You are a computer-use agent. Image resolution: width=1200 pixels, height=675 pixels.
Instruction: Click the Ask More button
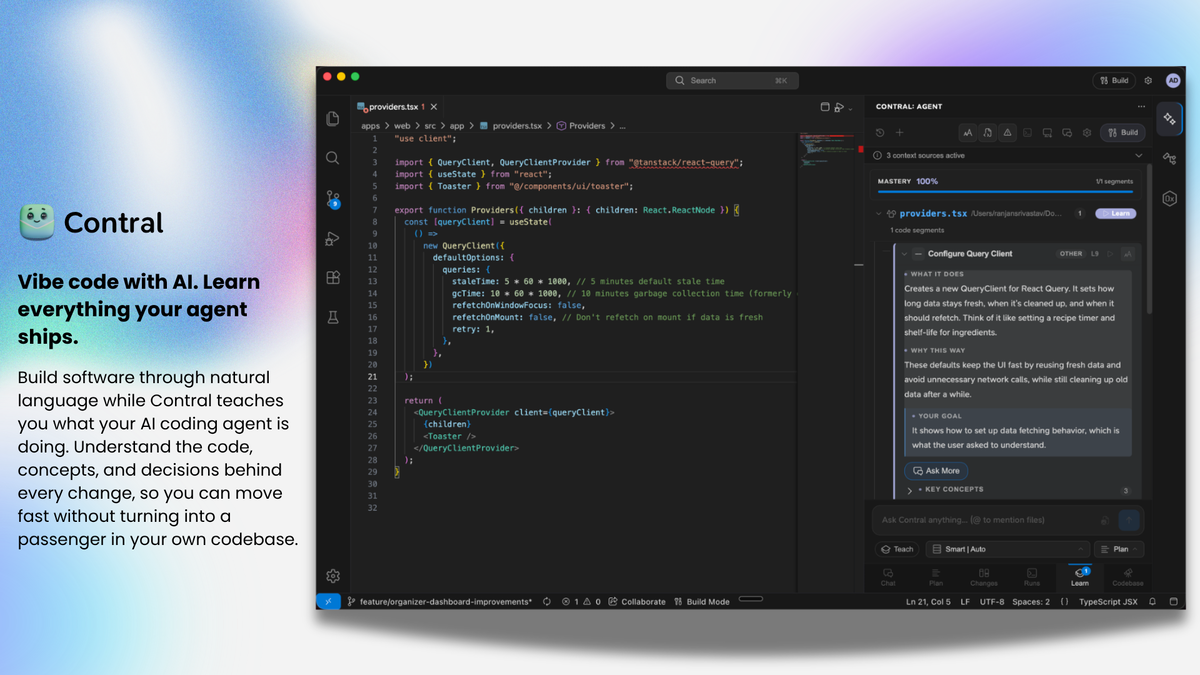(x=936, y=471)
